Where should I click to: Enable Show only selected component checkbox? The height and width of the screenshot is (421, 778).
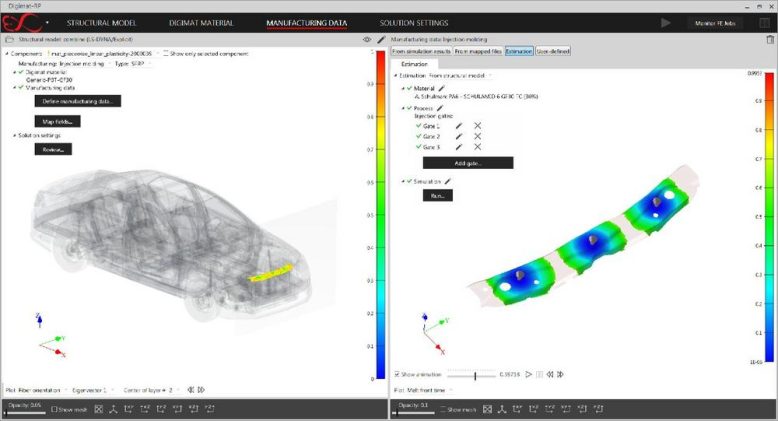pyautogui.click(x=164, y=52)
